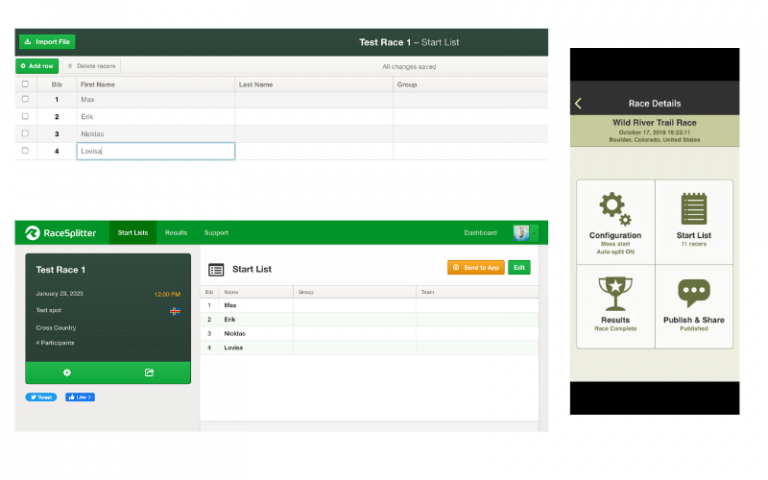This screenshot has width=768, height=480.
Task: Open race settings gear on Test Race 1 card
Action: click(x=67, y=372)
